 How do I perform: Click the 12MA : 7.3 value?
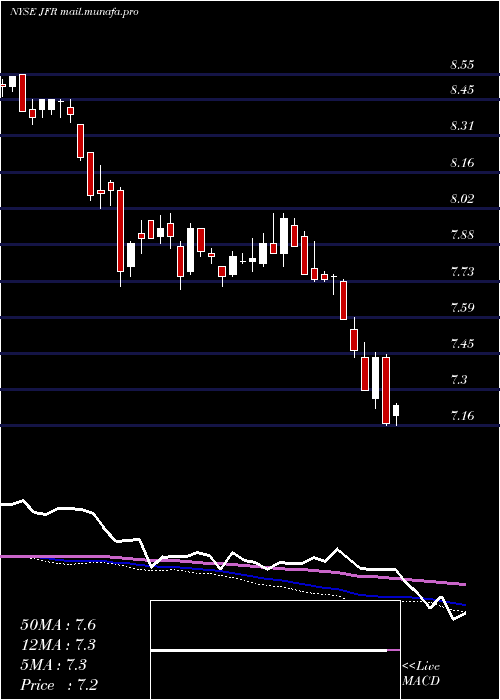click(58, 645)
